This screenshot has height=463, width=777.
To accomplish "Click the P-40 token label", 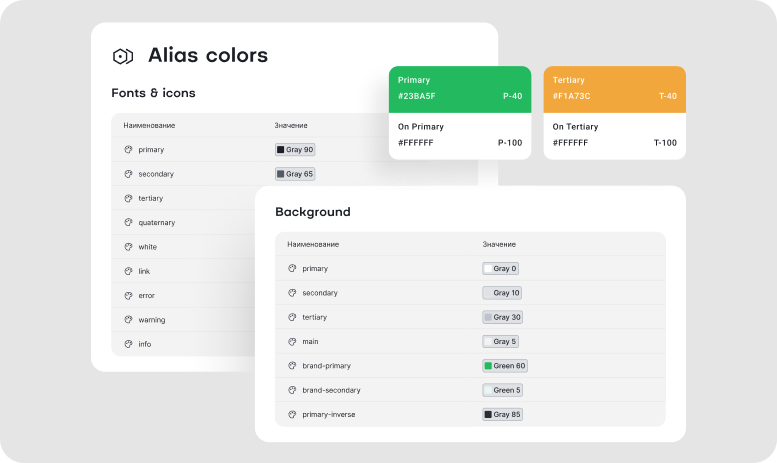I will pos(512,96).
